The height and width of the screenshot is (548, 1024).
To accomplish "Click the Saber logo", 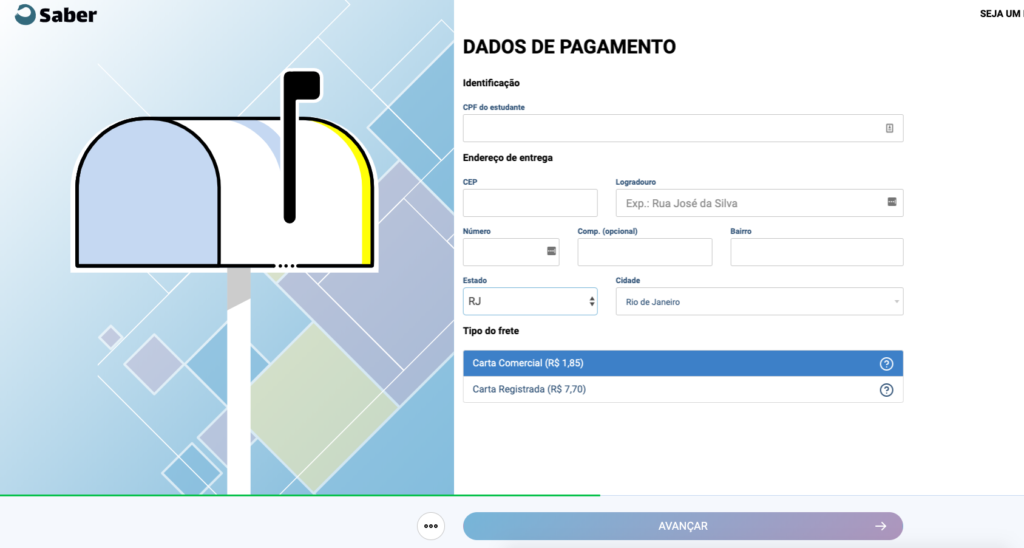I will [x=56, y=14].
